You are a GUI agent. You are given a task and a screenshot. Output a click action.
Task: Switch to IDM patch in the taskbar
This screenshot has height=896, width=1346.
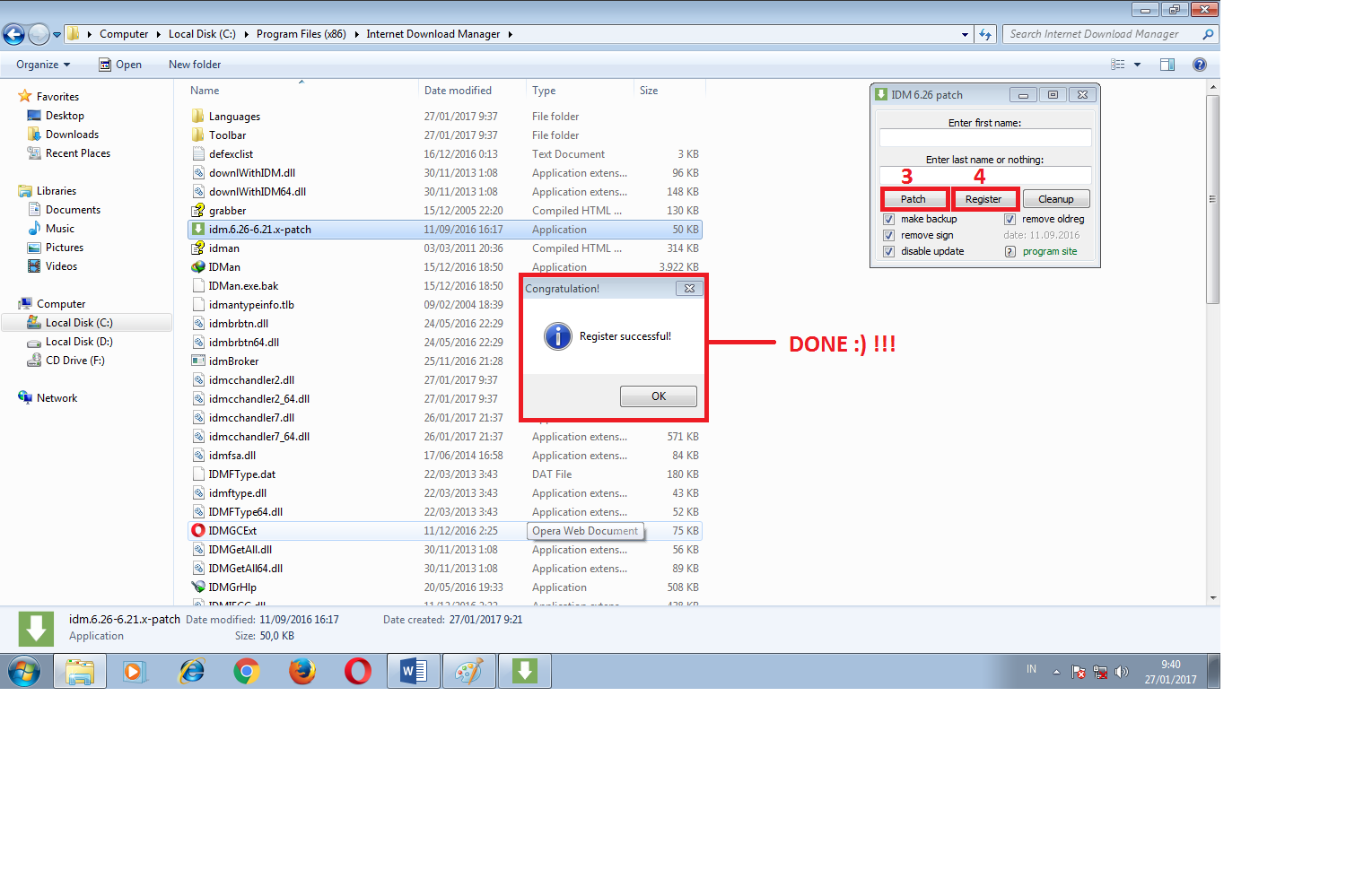tap(525, 671)
